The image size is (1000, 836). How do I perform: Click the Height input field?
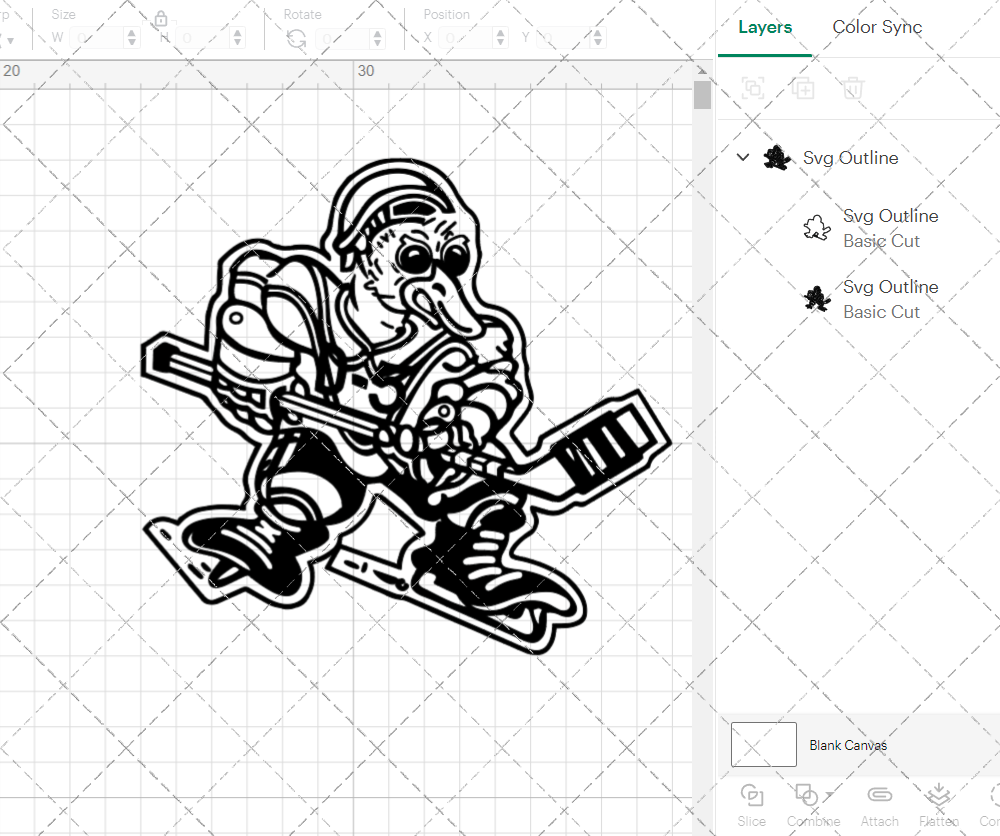click(x=203, y=38)
